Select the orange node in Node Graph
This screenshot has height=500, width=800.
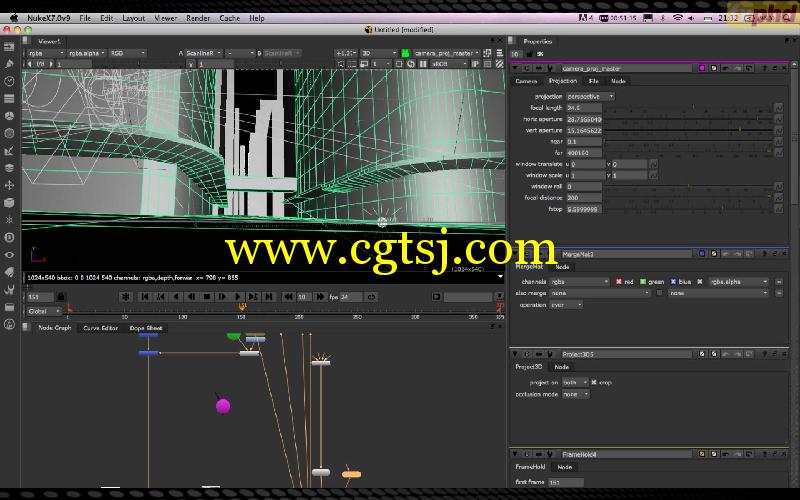[x=351, y=474]
